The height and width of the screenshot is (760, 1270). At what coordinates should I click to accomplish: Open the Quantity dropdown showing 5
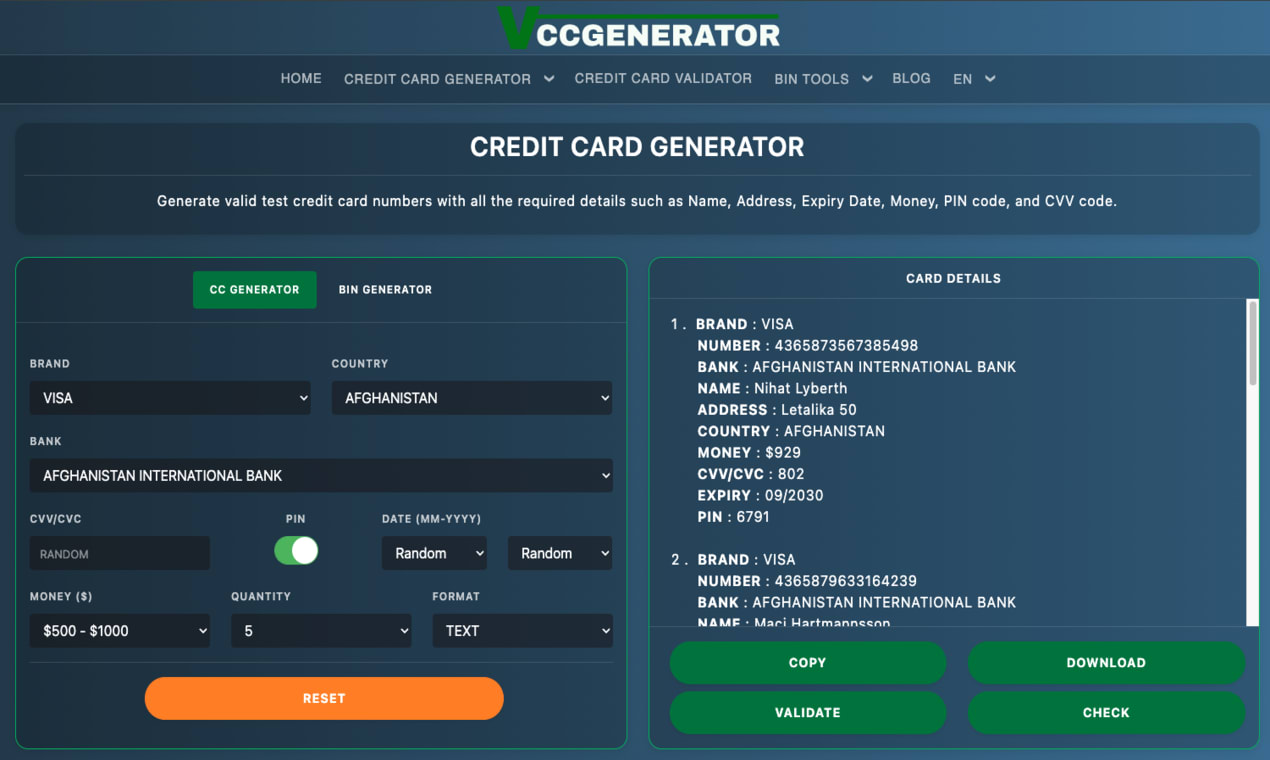click(x=321, y=631)
